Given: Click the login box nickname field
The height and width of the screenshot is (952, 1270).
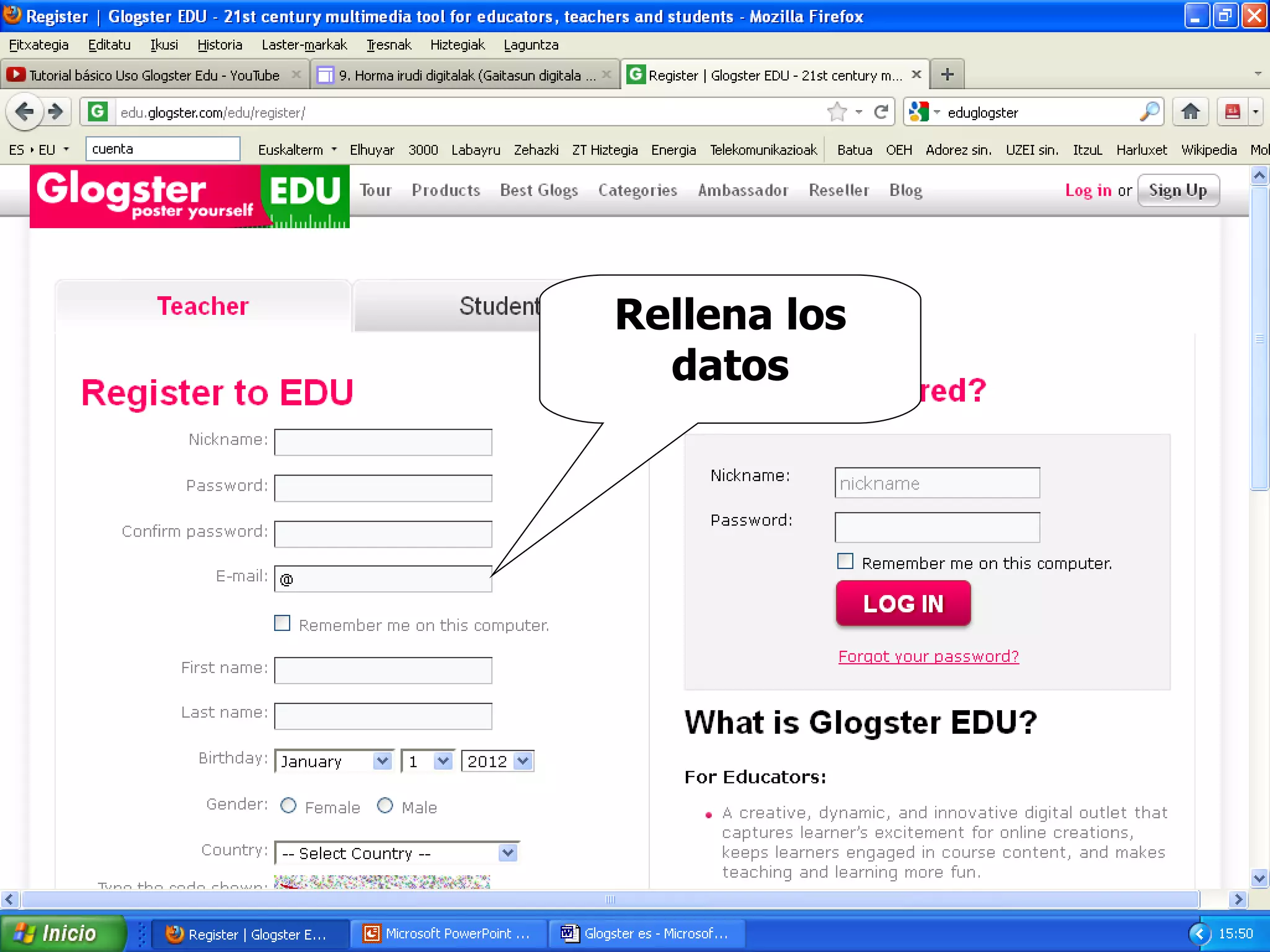Looking at the screenshot, I should [937, 483].
